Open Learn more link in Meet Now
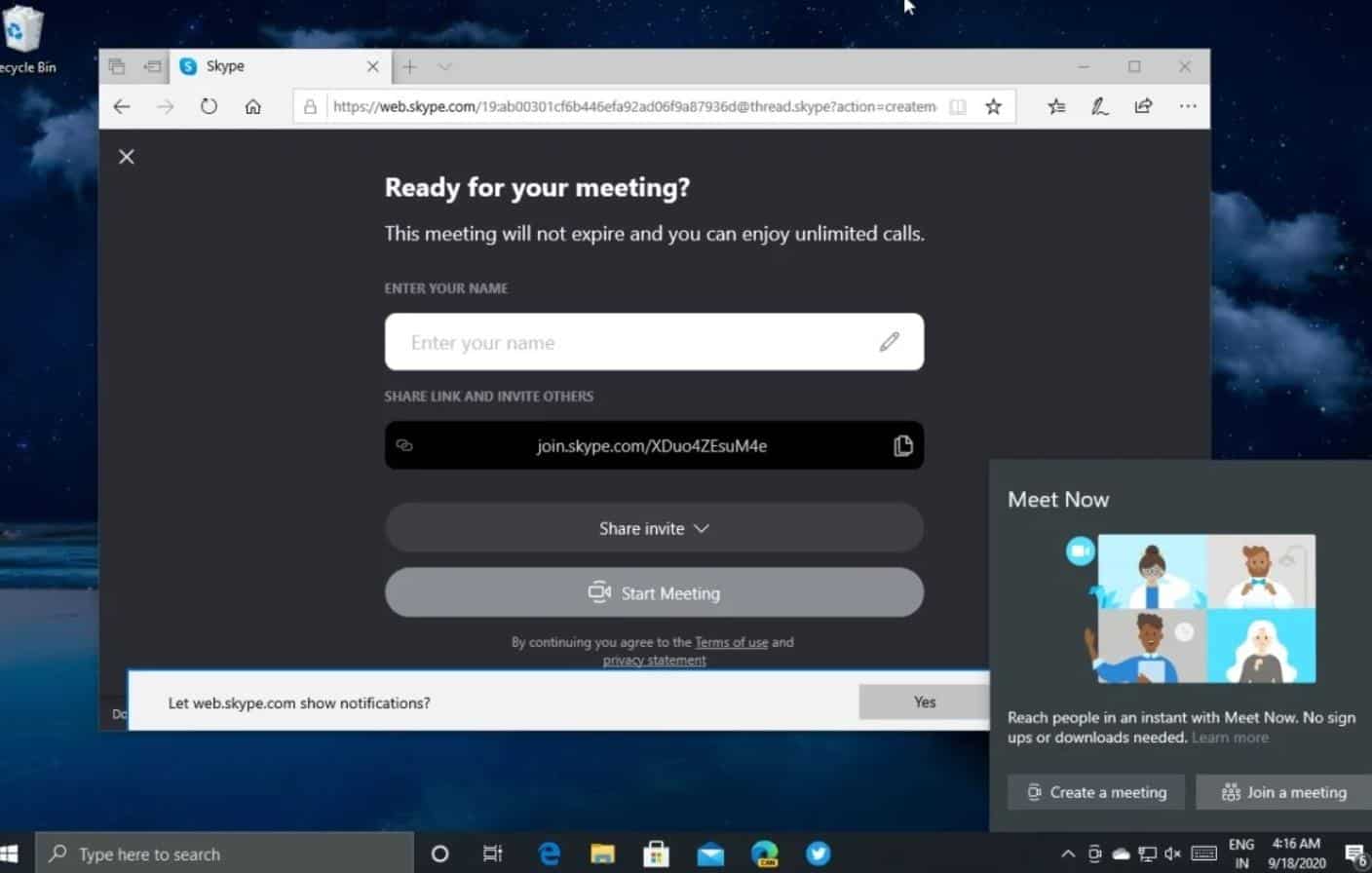The height and width of the screenshot is (873, 1372). [1230, 738]
